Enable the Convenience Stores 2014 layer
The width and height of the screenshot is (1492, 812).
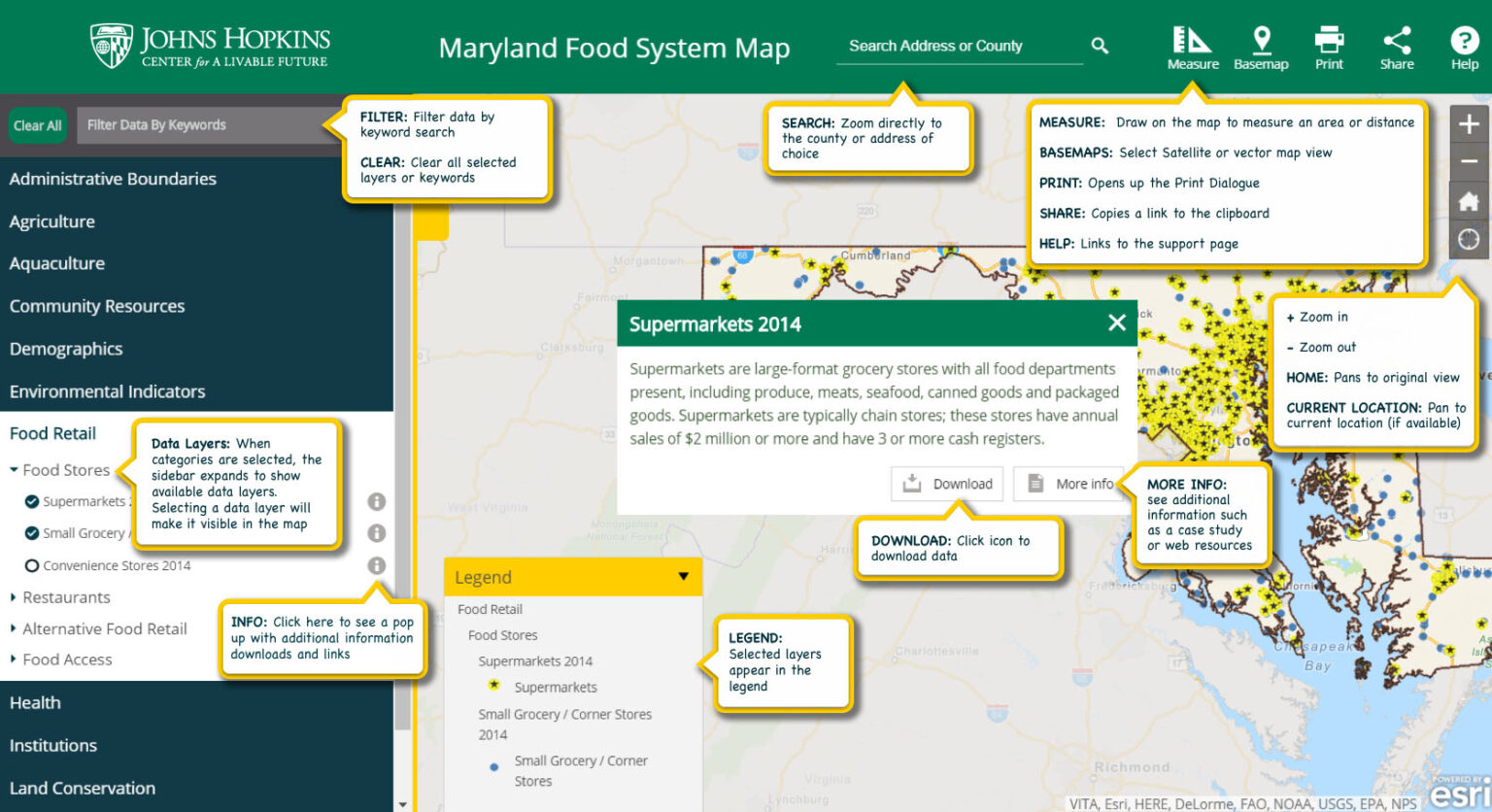32,564
